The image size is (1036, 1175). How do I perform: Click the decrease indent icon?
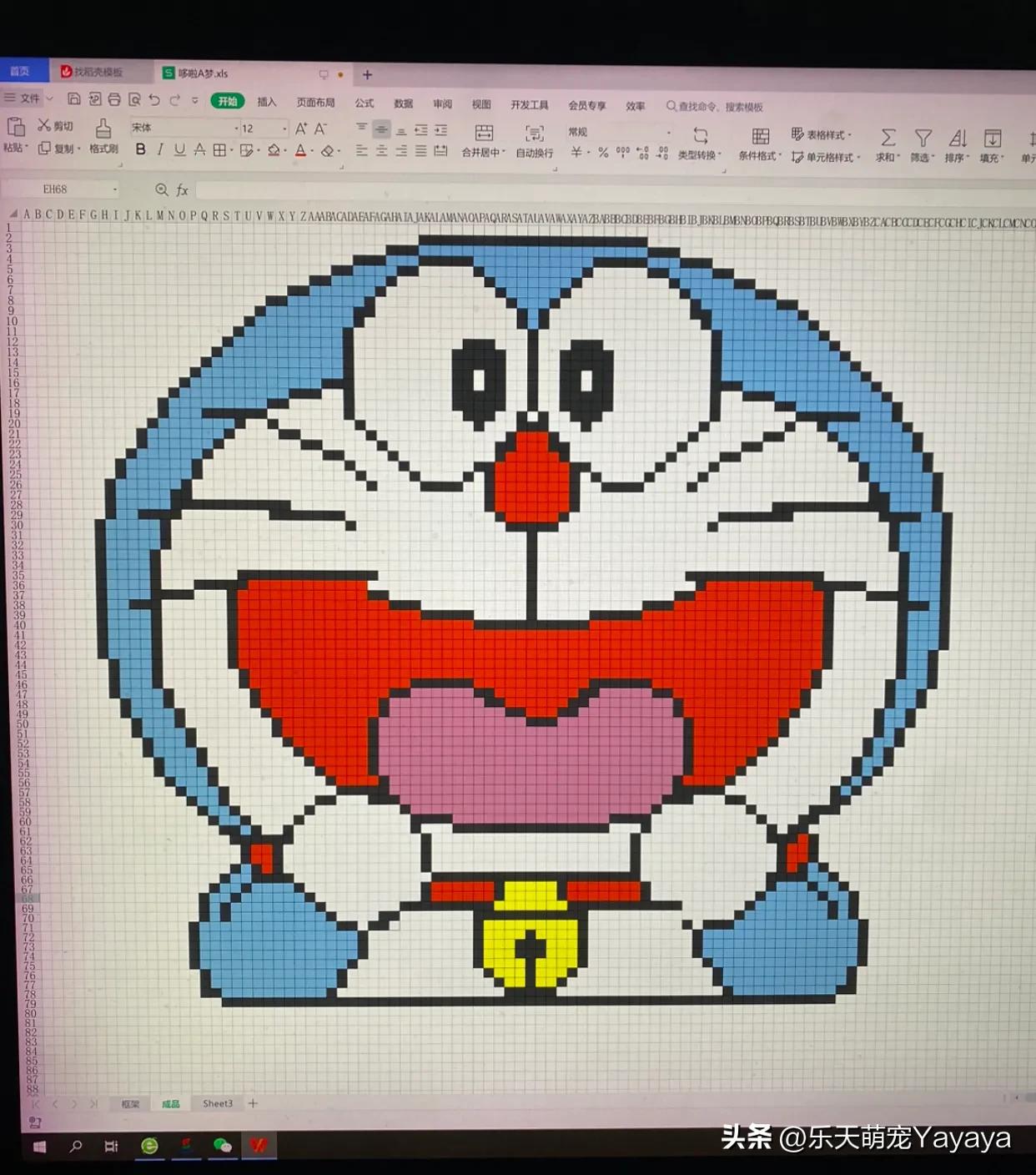pos(421,129)
